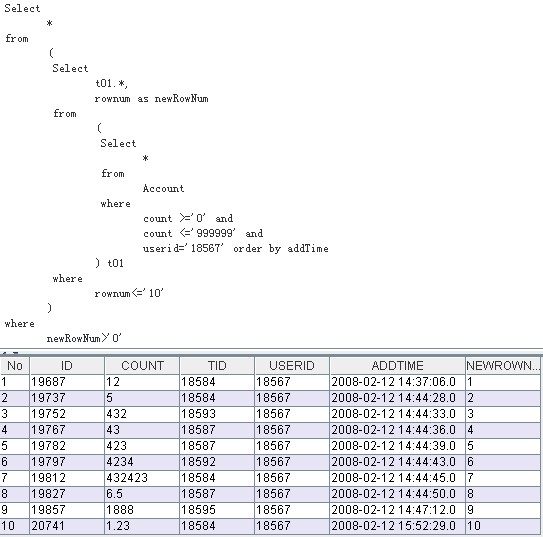Screen dimensions: 543x537
Task: Select the cell with COUNT 6.5
Action: tap(142, 494)
